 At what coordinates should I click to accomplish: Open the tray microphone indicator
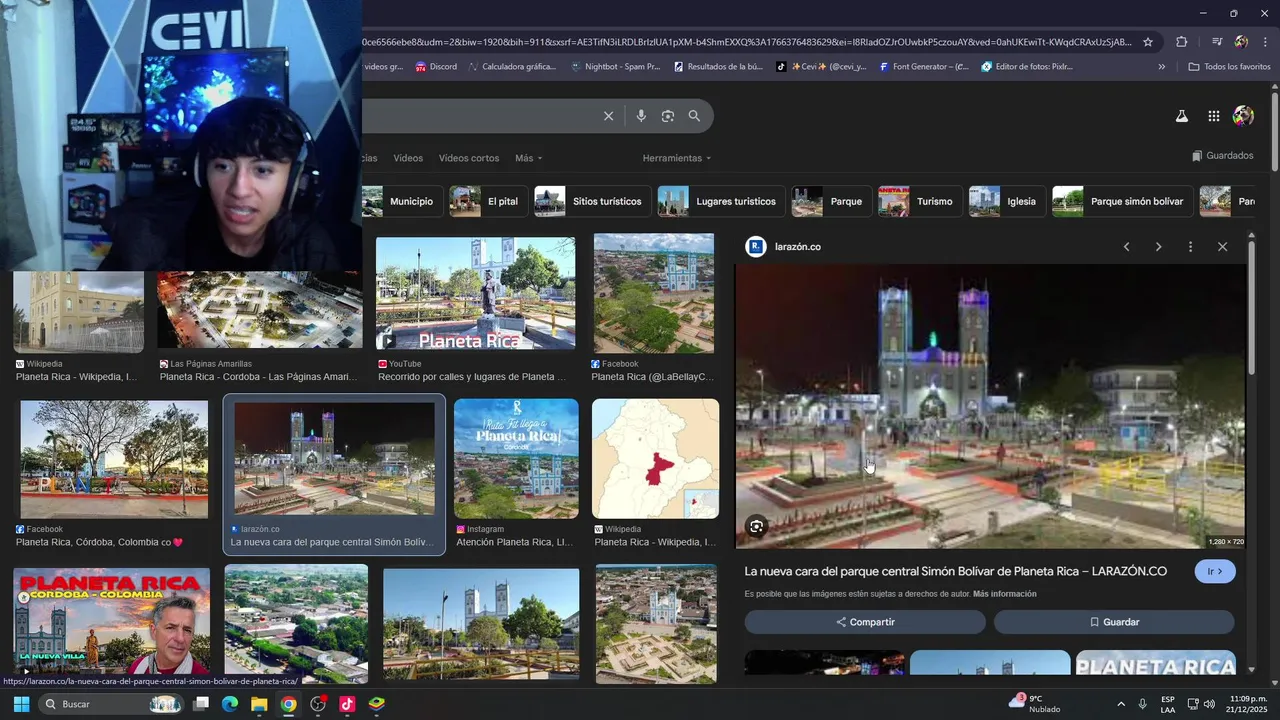1142,704
